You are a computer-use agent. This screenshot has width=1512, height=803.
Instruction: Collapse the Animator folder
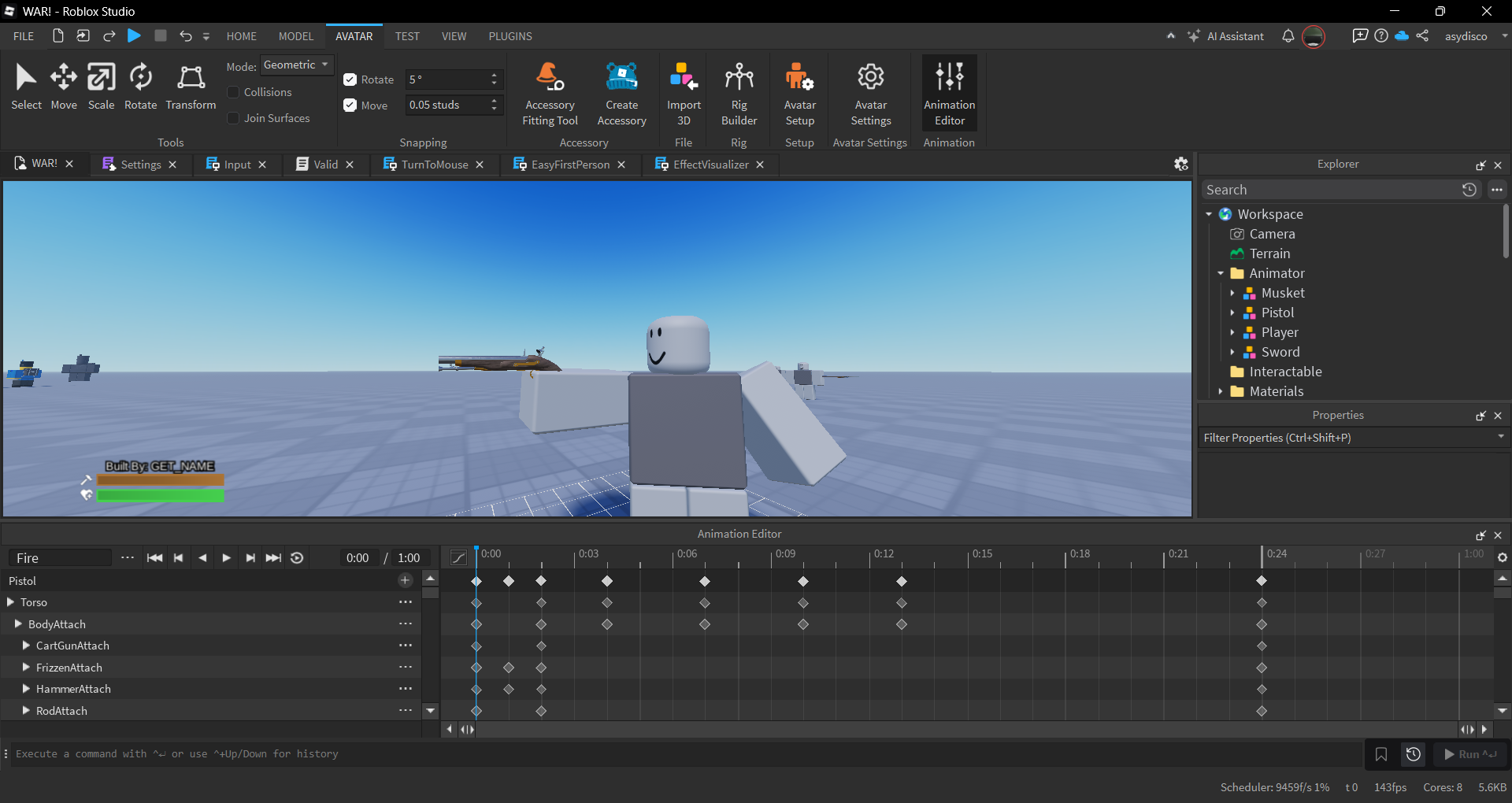[1221, 273]
